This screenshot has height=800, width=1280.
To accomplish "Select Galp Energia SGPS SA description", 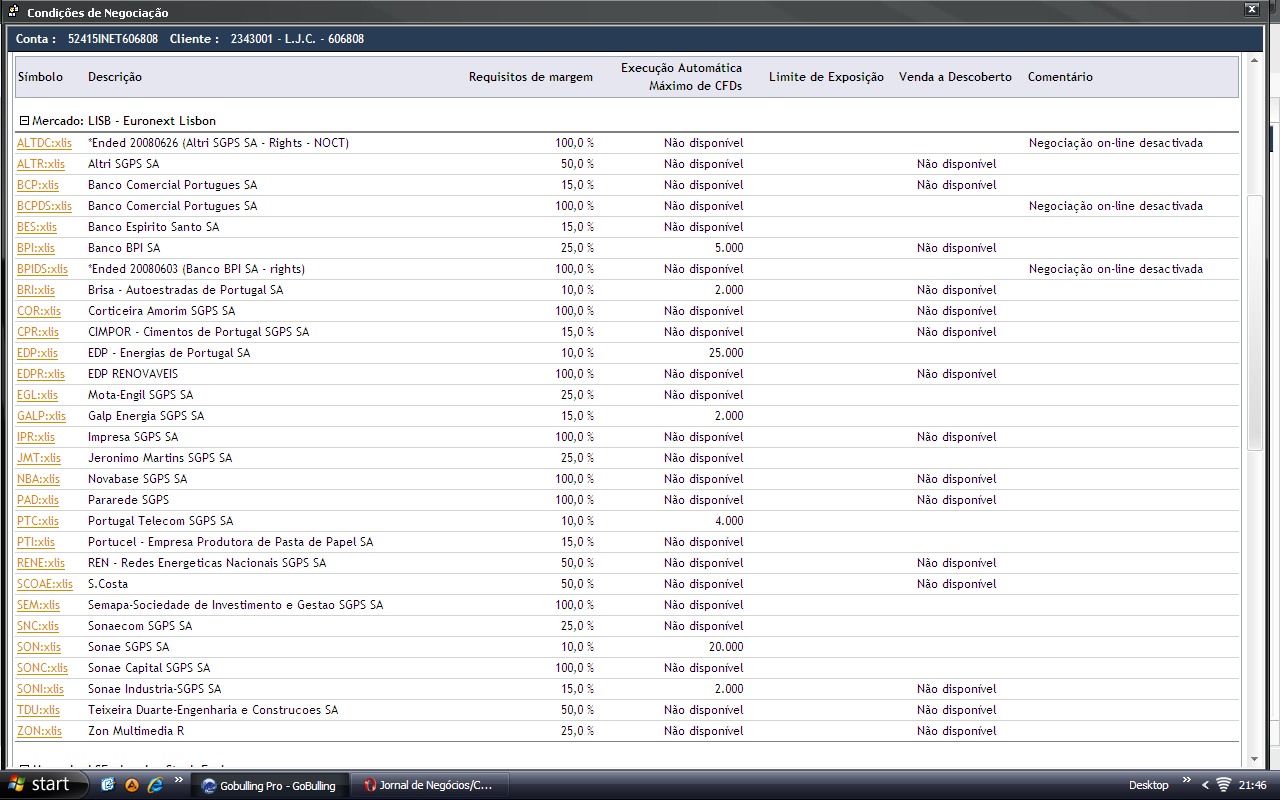I will [x=146, y=416].
